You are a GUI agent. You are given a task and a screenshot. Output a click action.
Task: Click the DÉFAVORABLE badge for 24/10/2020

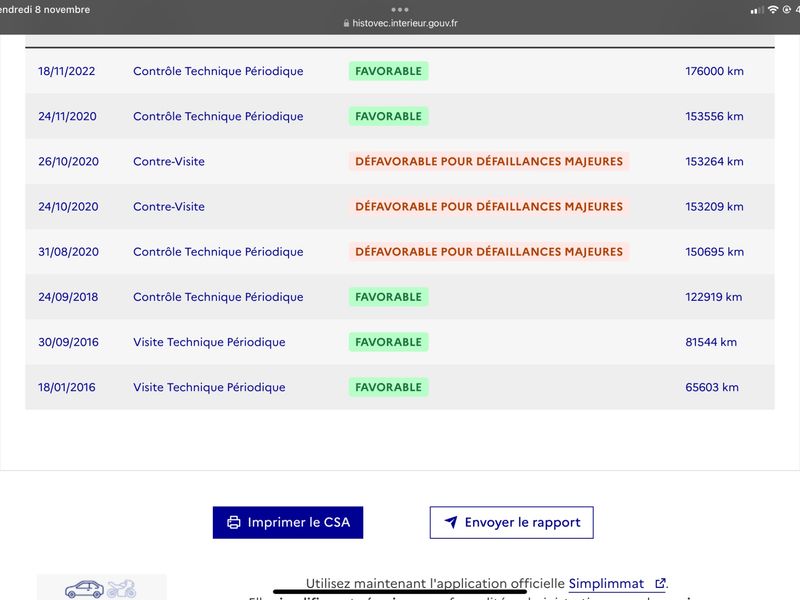[x=489, y=207]
